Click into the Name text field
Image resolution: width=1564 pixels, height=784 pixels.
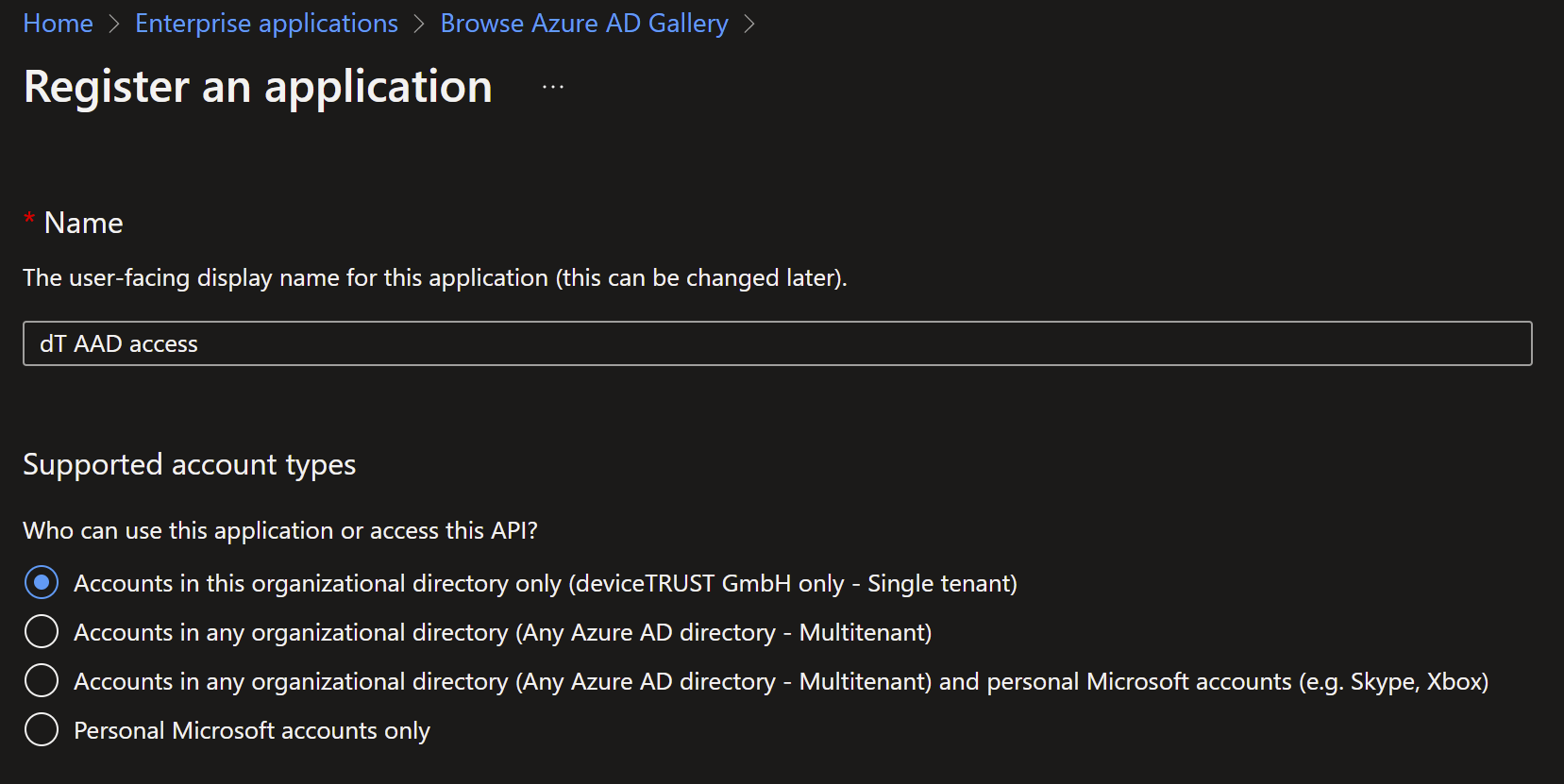pyautogui.click(x=776, y=343)
